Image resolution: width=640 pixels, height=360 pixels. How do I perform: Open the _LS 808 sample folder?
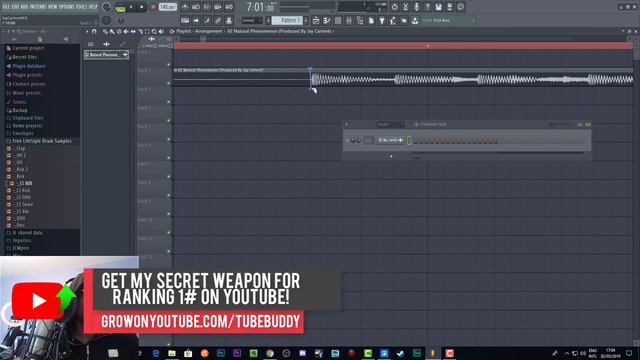(x=21, y=183)
